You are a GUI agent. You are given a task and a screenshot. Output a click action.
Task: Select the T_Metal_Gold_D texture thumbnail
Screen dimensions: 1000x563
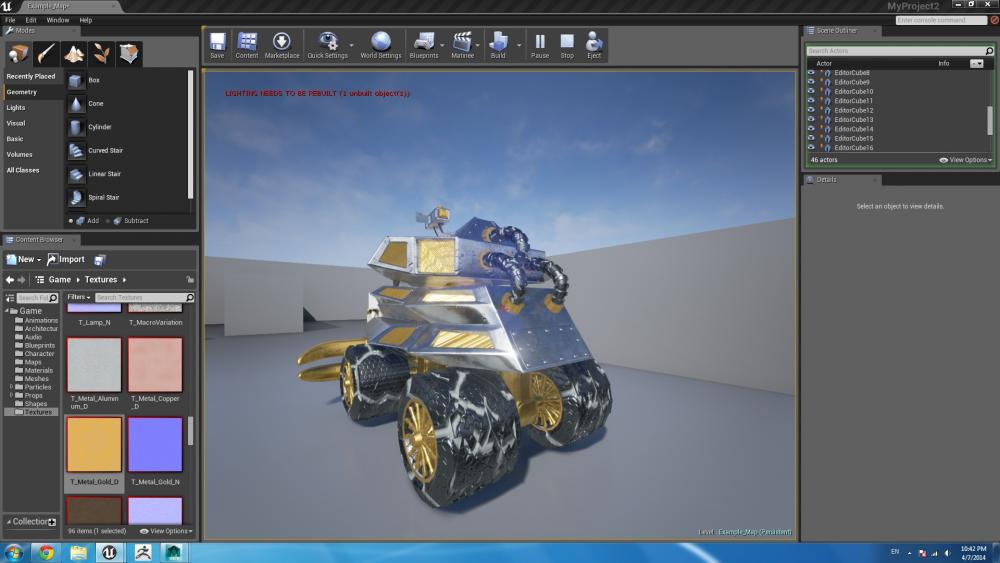[x=94, y=445]
